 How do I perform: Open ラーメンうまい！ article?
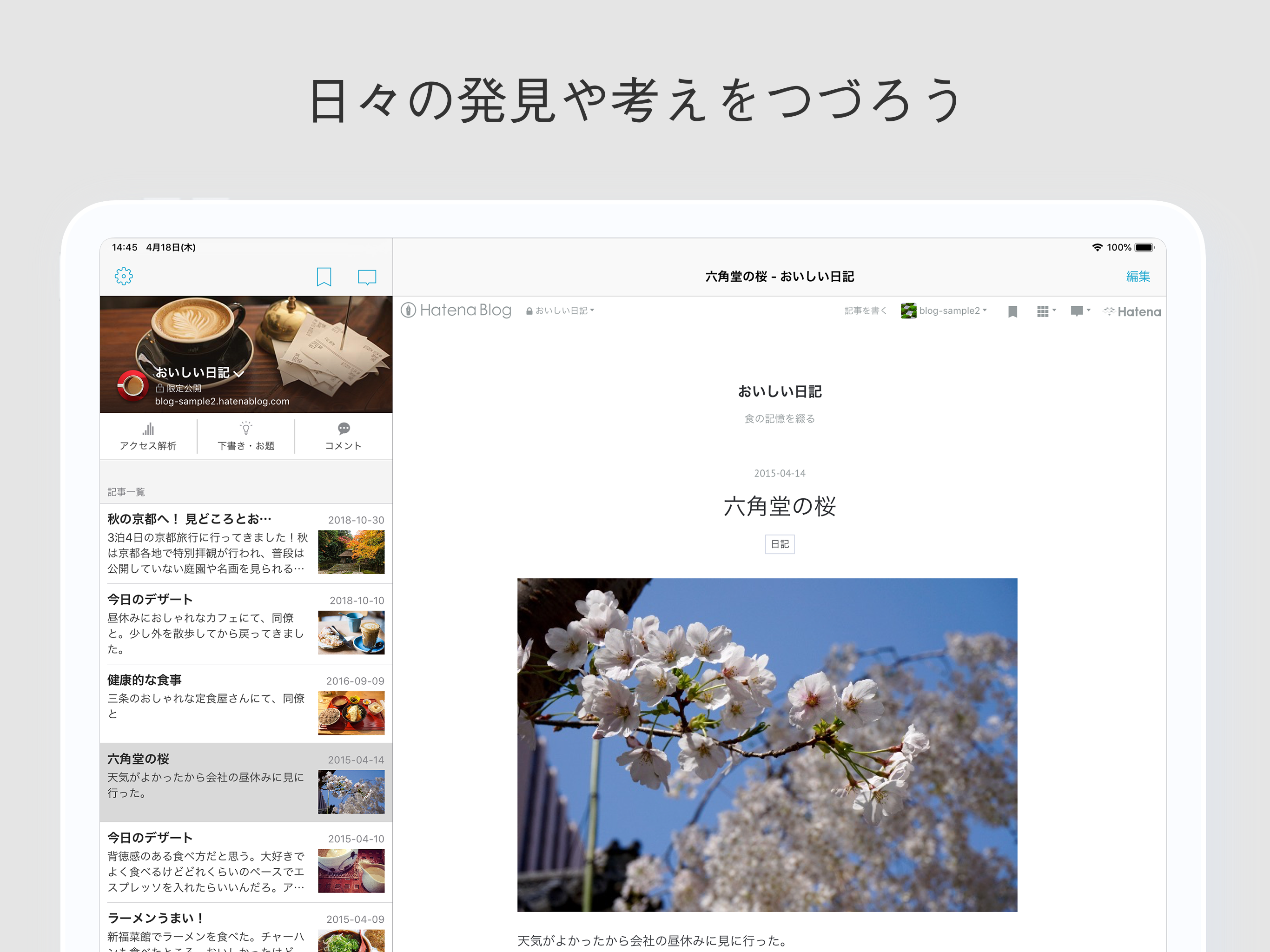coord(246,927)
